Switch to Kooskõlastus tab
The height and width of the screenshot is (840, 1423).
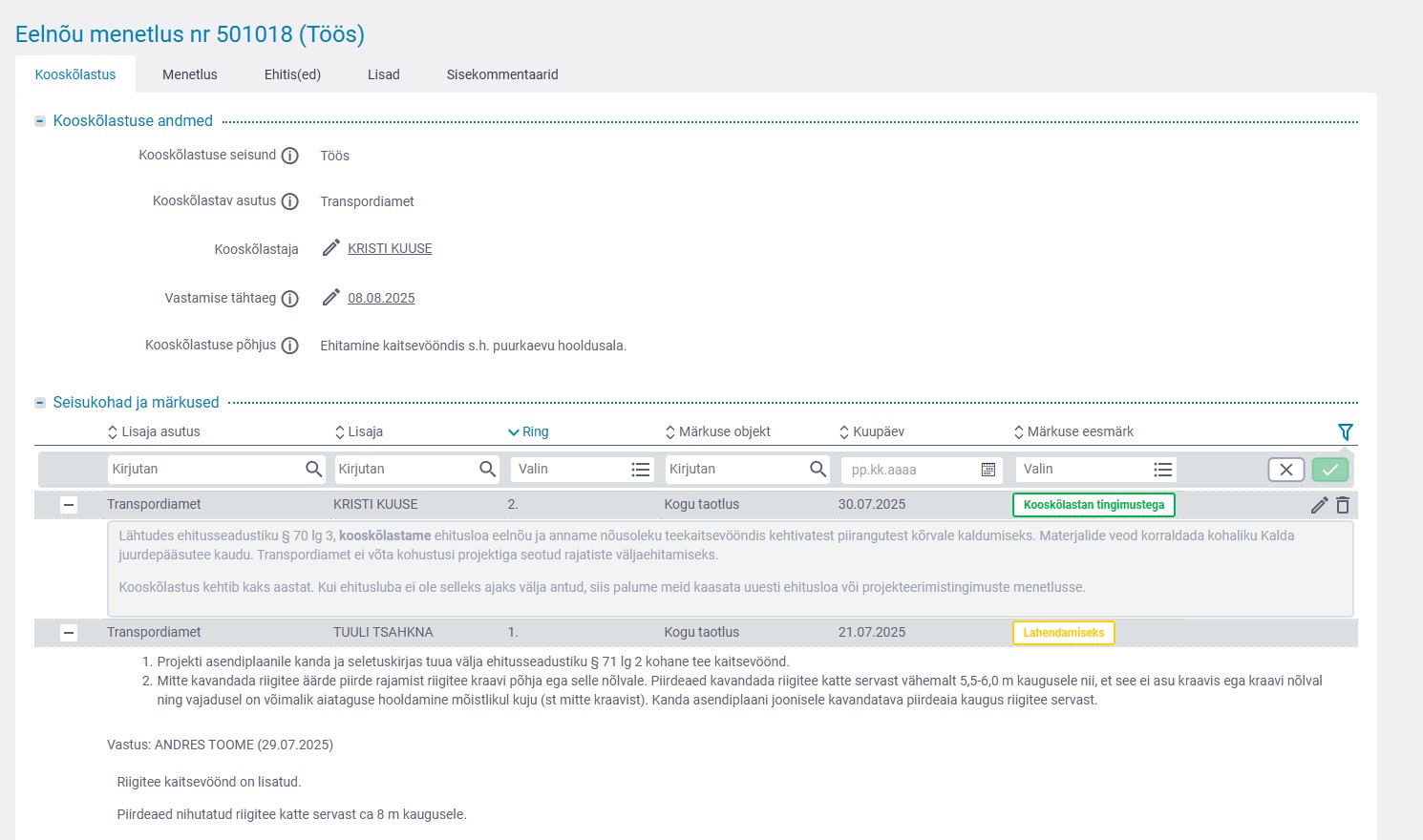point(75,74)
